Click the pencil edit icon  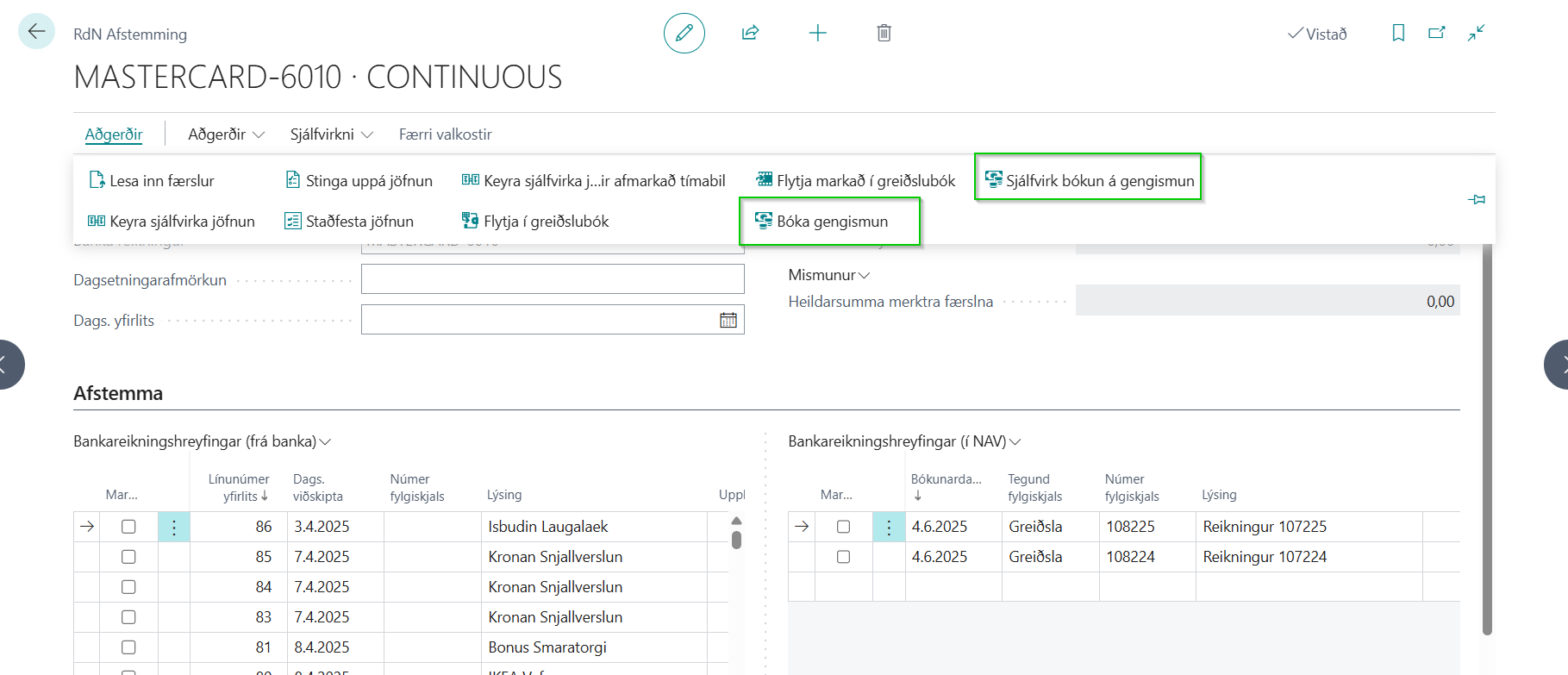[x=684, y=33]
